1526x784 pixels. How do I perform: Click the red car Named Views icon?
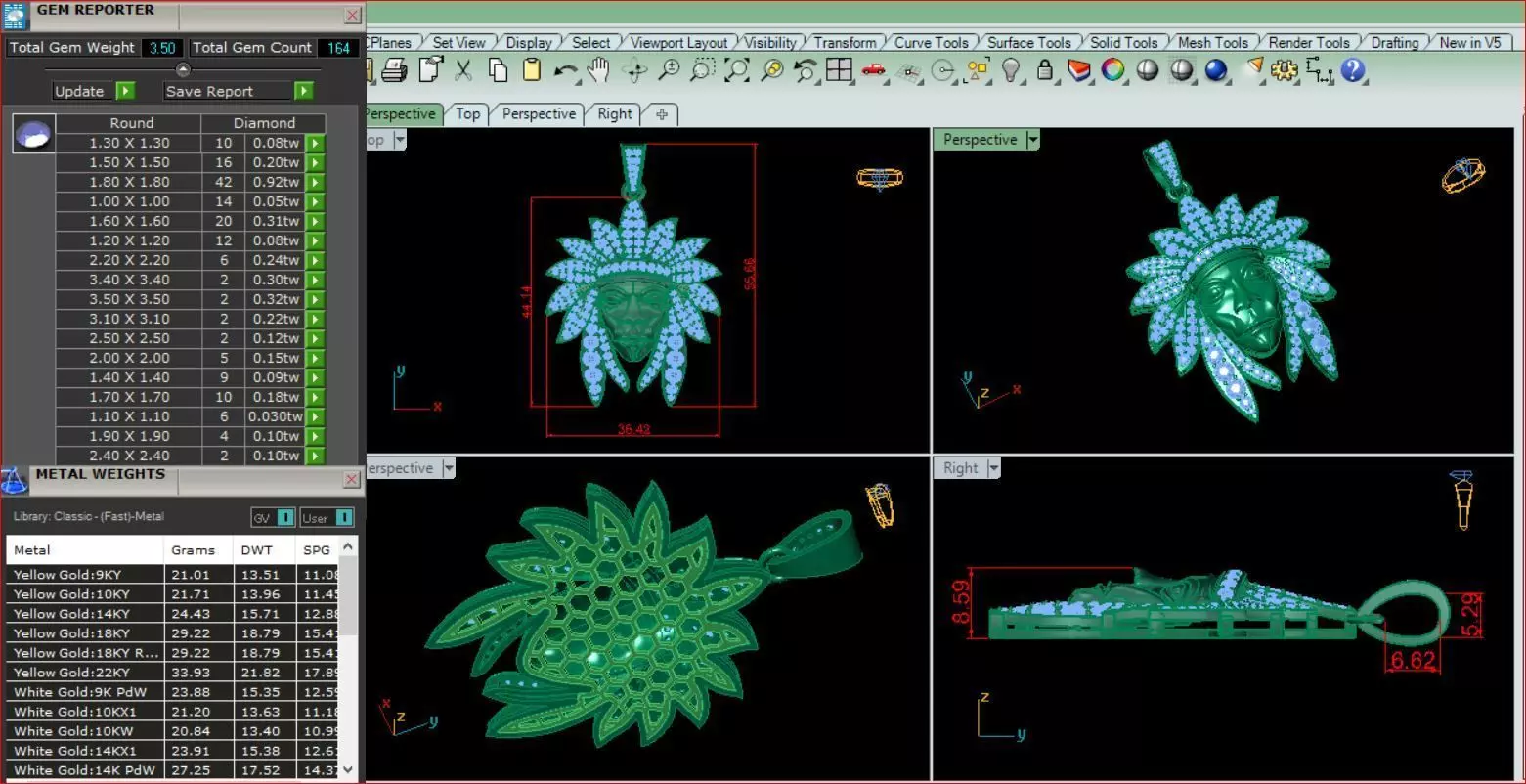tap(873, 70)
